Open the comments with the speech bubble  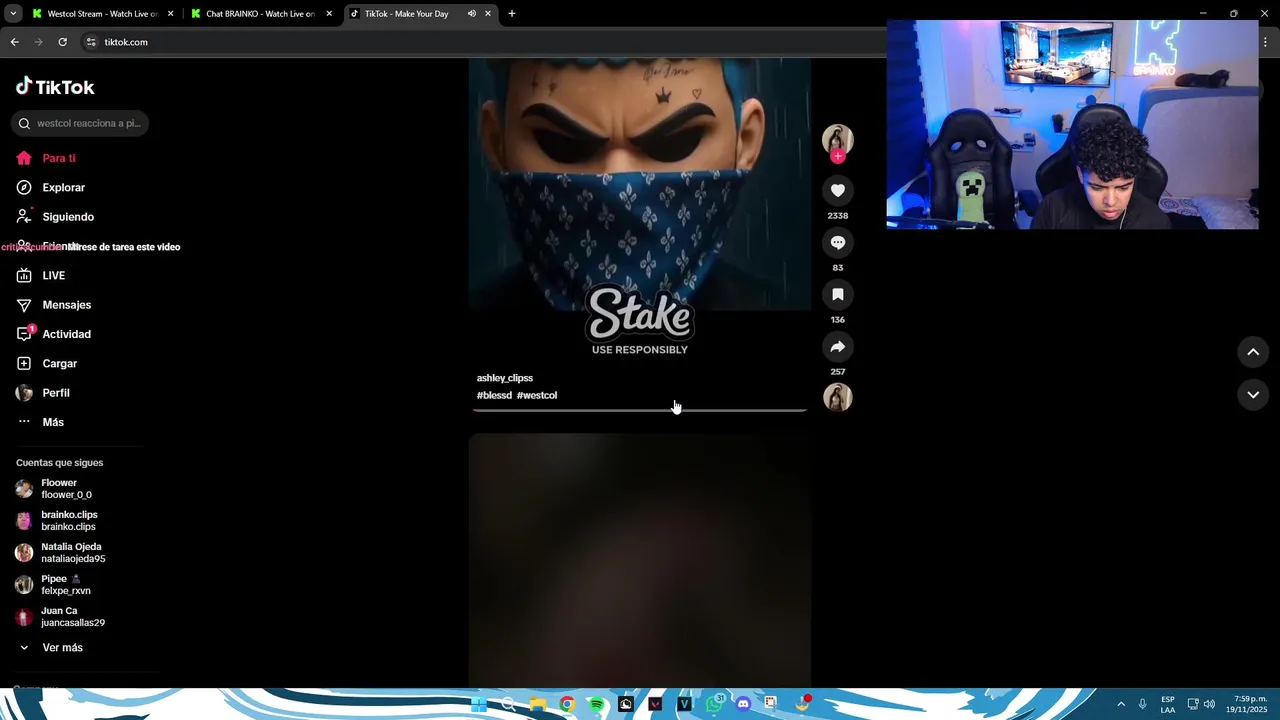coord(838,242)
